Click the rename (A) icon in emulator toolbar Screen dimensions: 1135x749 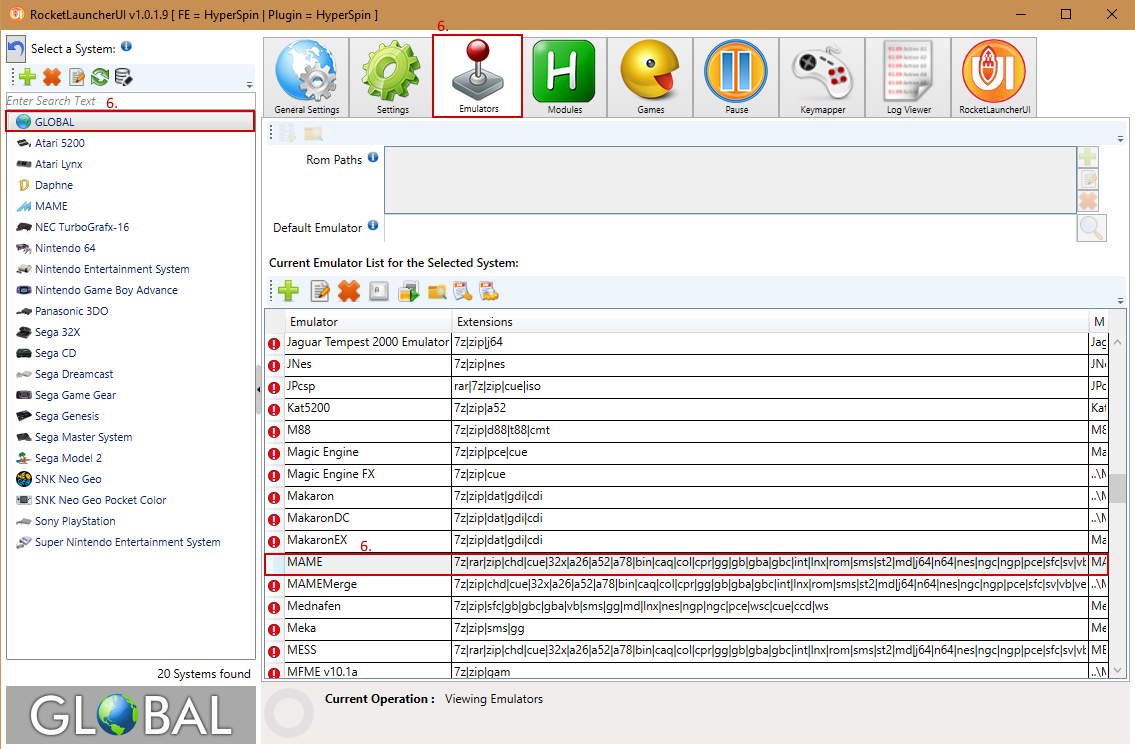[379, 291]
